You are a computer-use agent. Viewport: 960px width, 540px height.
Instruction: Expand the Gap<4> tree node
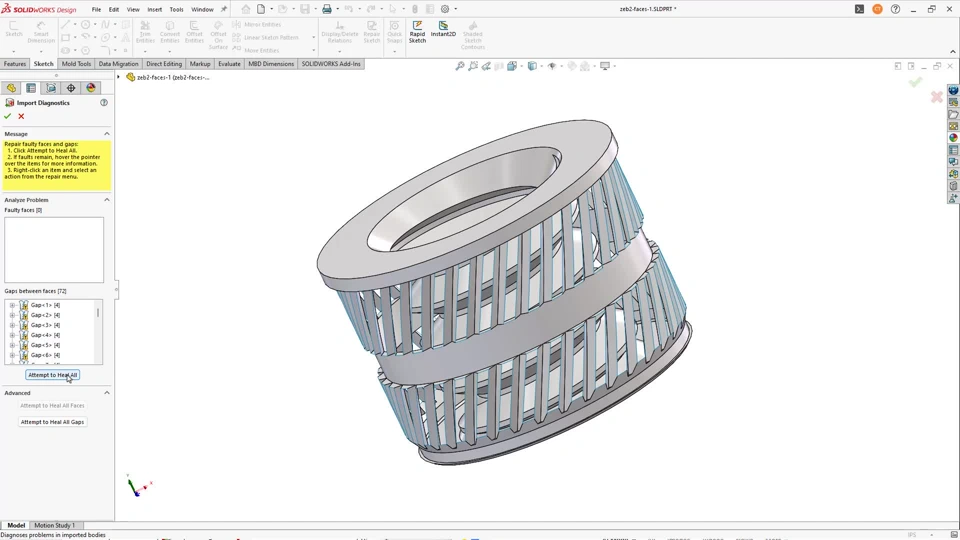click(12, 335)
